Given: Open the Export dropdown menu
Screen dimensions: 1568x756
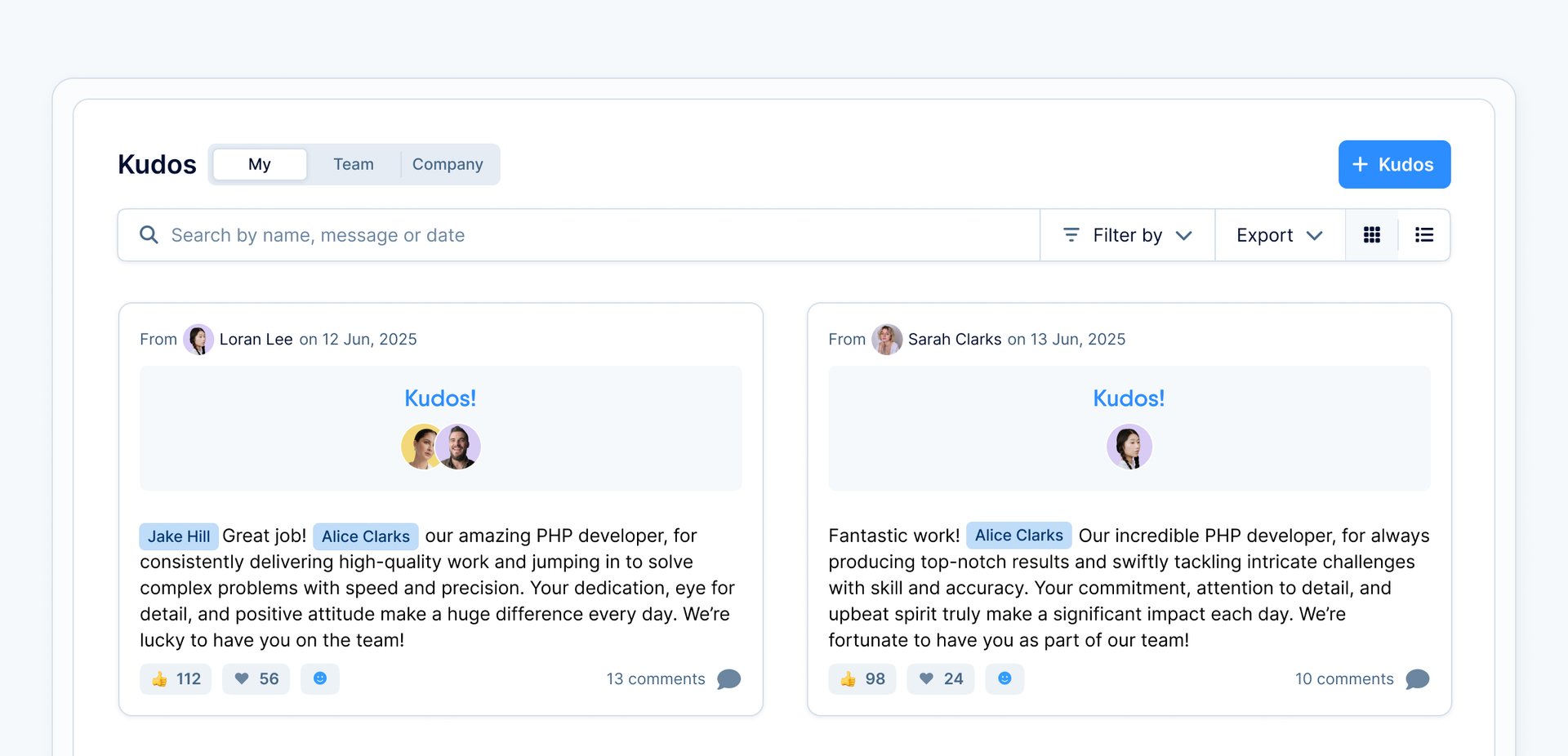Looking at the screenshot, I should [x=1279, y=235].
